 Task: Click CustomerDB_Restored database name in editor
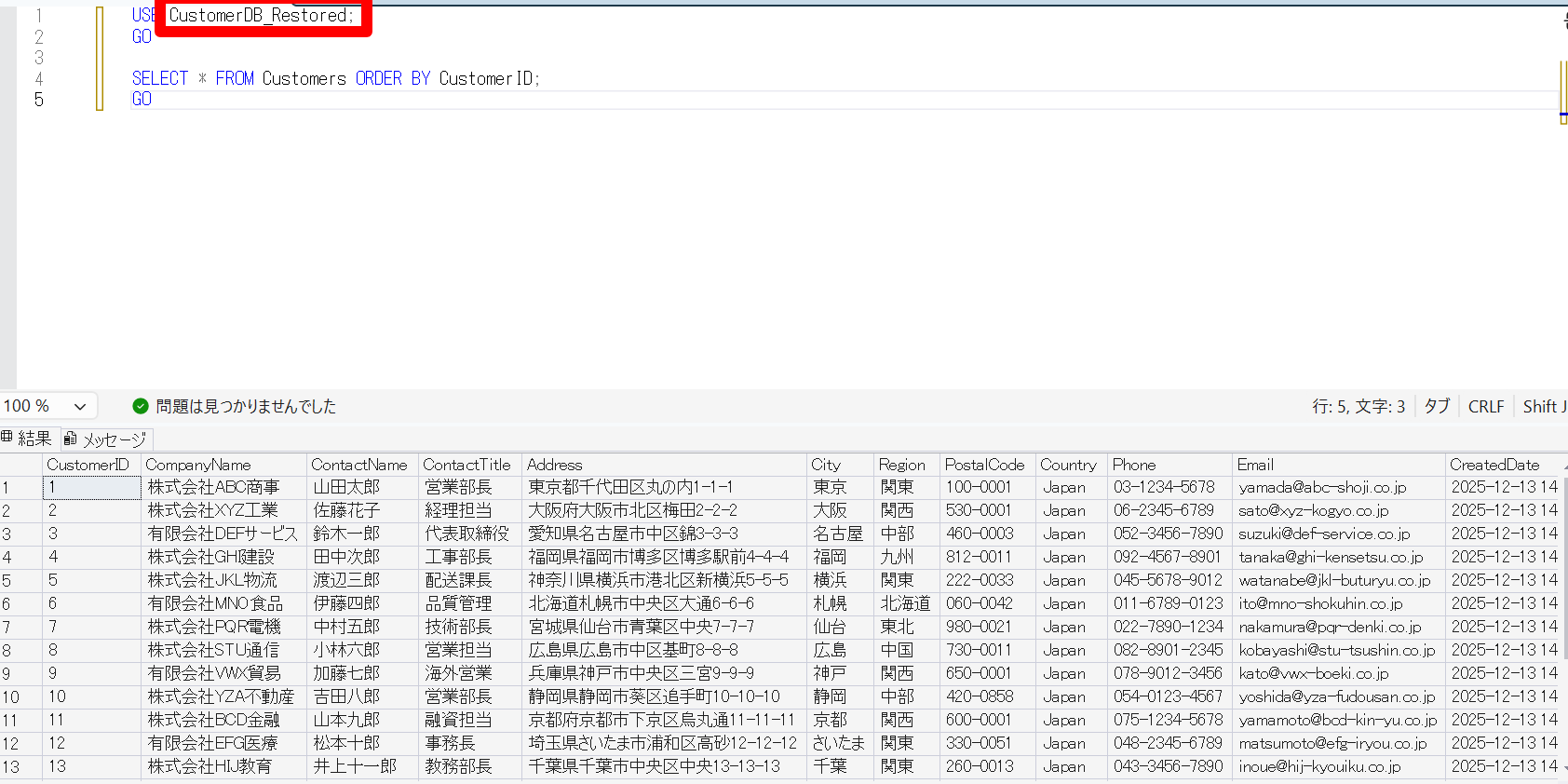coord(259,15)
